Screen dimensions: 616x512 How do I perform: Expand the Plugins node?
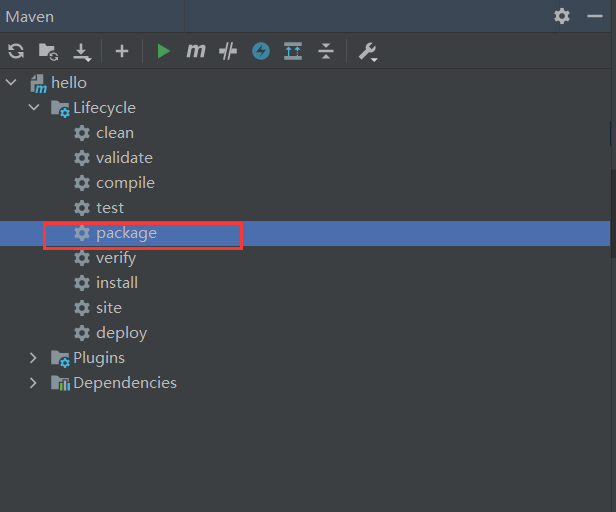coord(33,358)
